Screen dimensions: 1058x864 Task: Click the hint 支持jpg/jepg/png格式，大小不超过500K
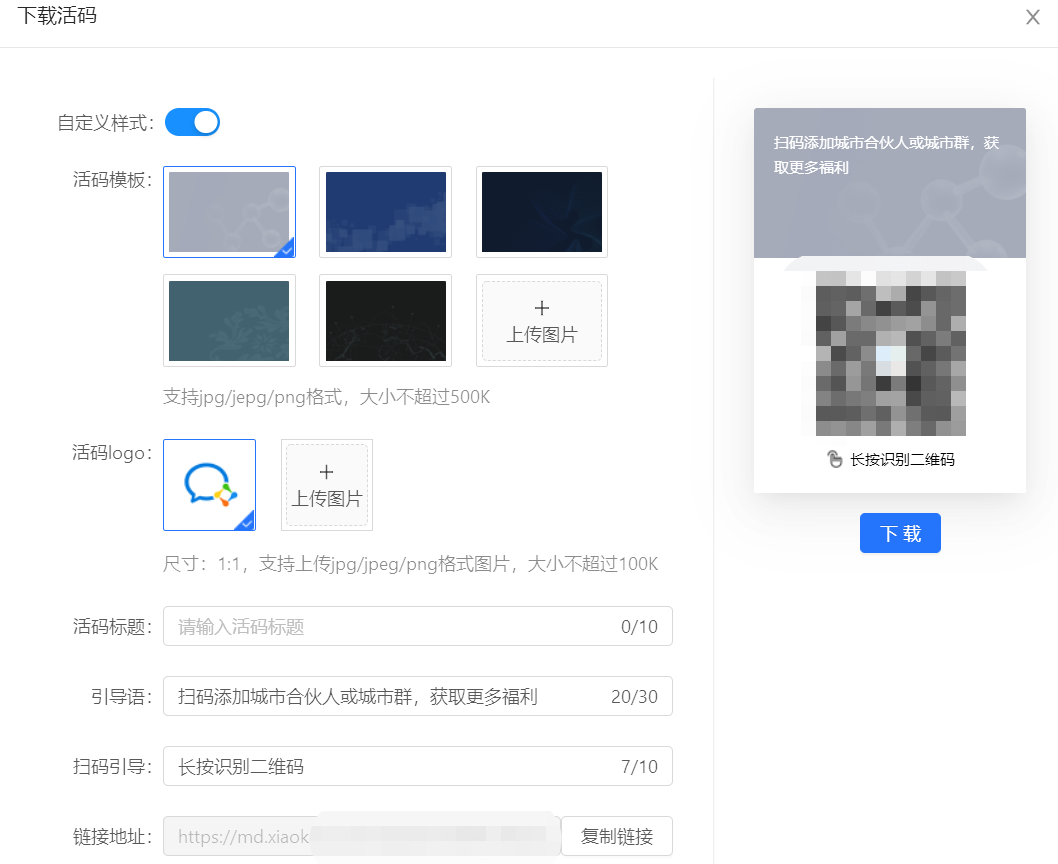tap(327, 397)
